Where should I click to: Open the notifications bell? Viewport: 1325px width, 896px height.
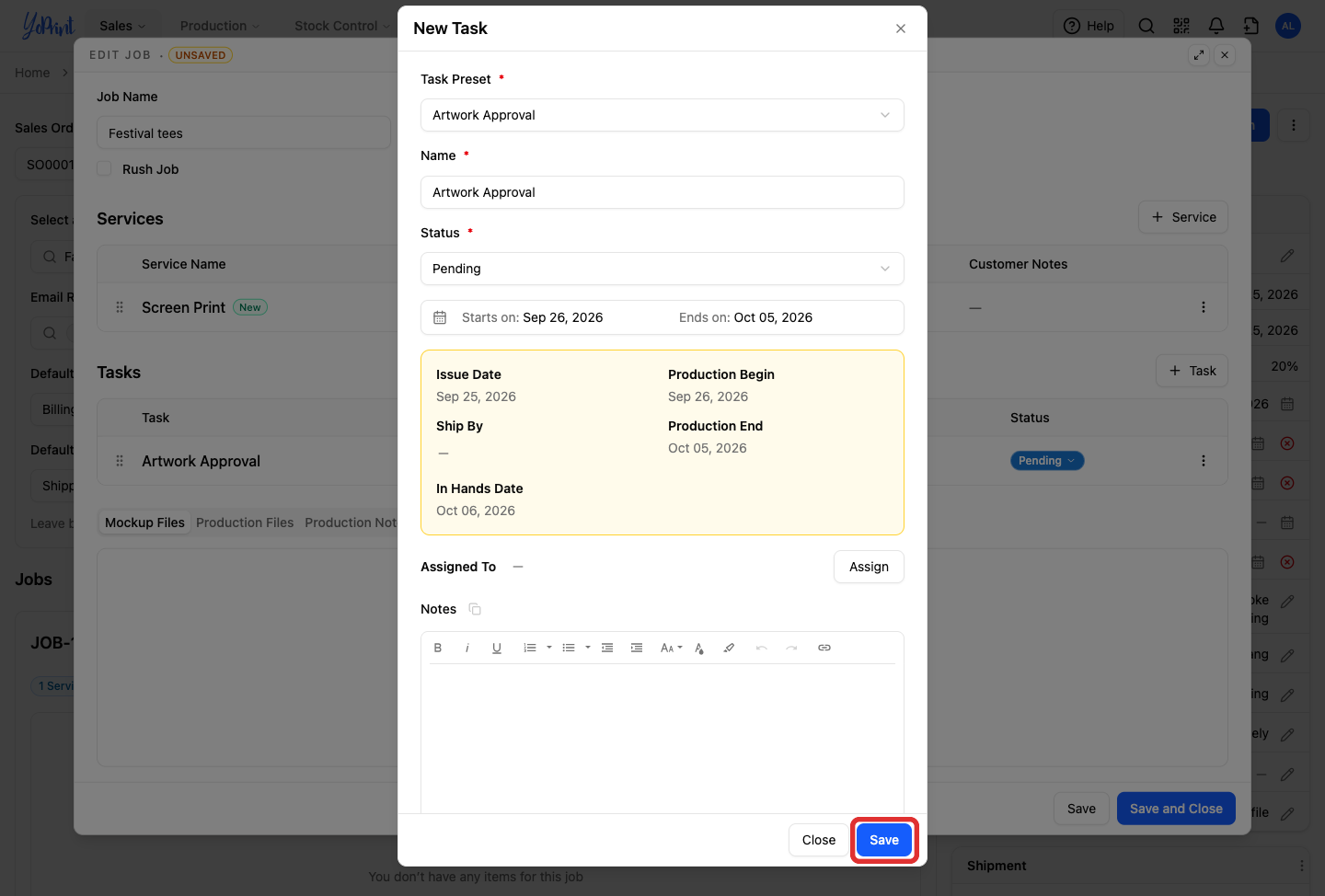(x=1216, y=26)
